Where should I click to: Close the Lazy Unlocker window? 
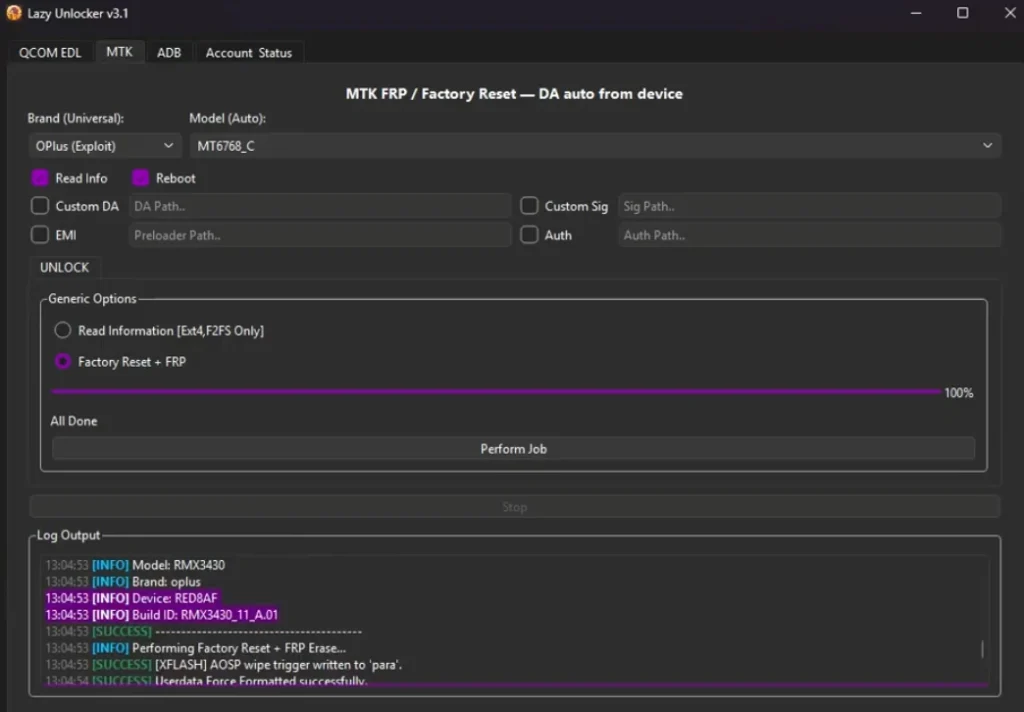(1010, 13)
